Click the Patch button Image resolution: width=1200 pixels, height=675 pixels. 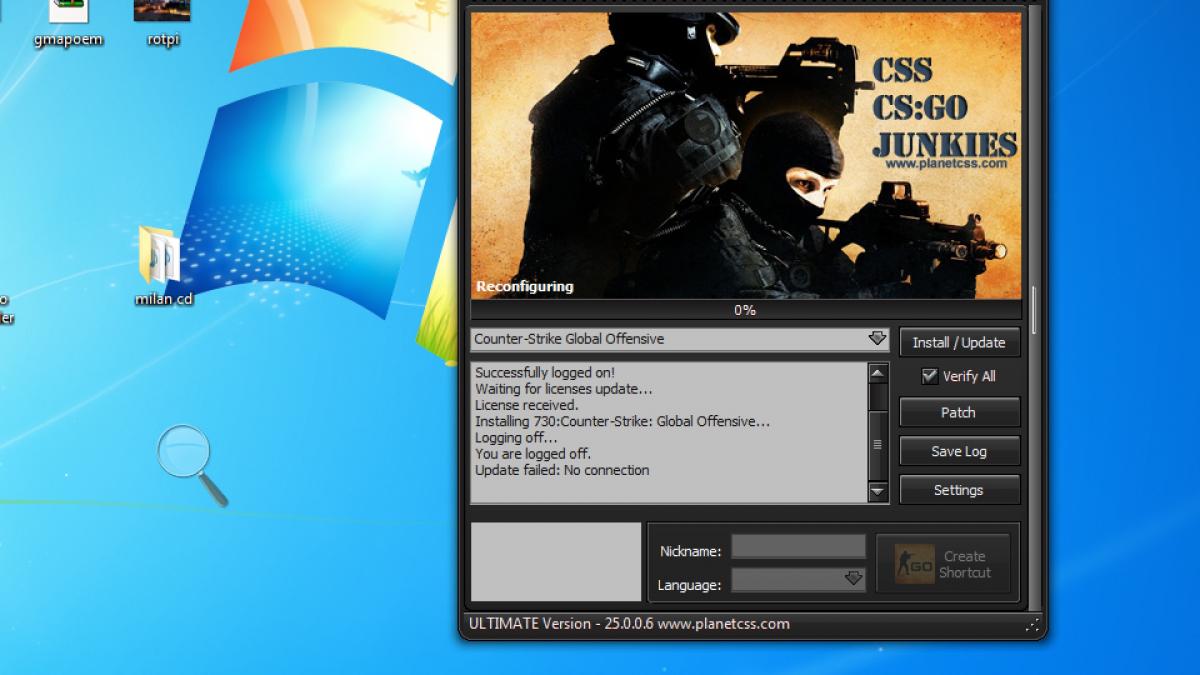point(959,412)
